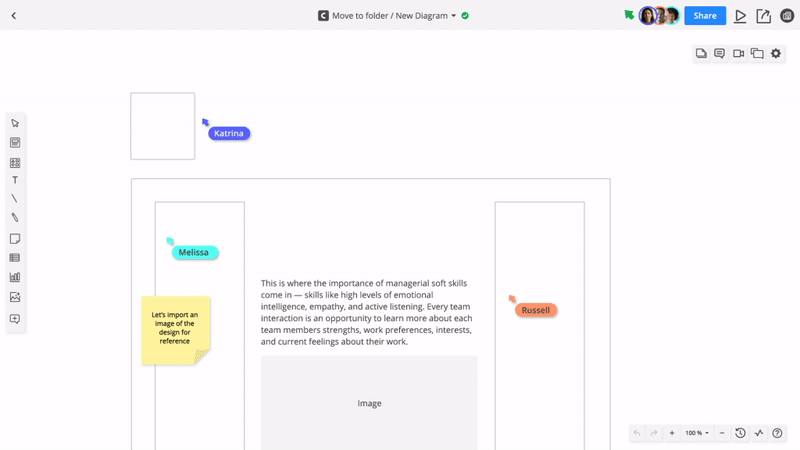Select the yellow sticky note
This screenshot has width=800, height=450.
point(175,328)
